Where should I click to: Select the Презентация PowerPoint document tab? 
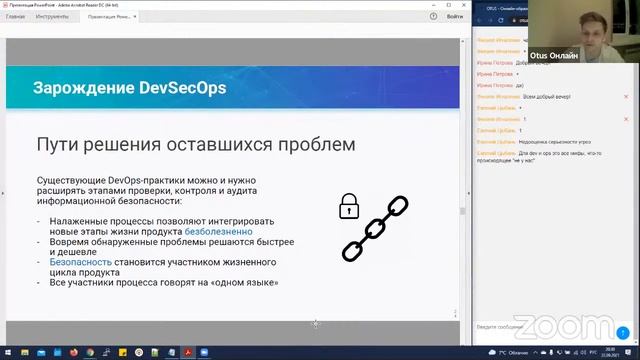tap(109, 17)
